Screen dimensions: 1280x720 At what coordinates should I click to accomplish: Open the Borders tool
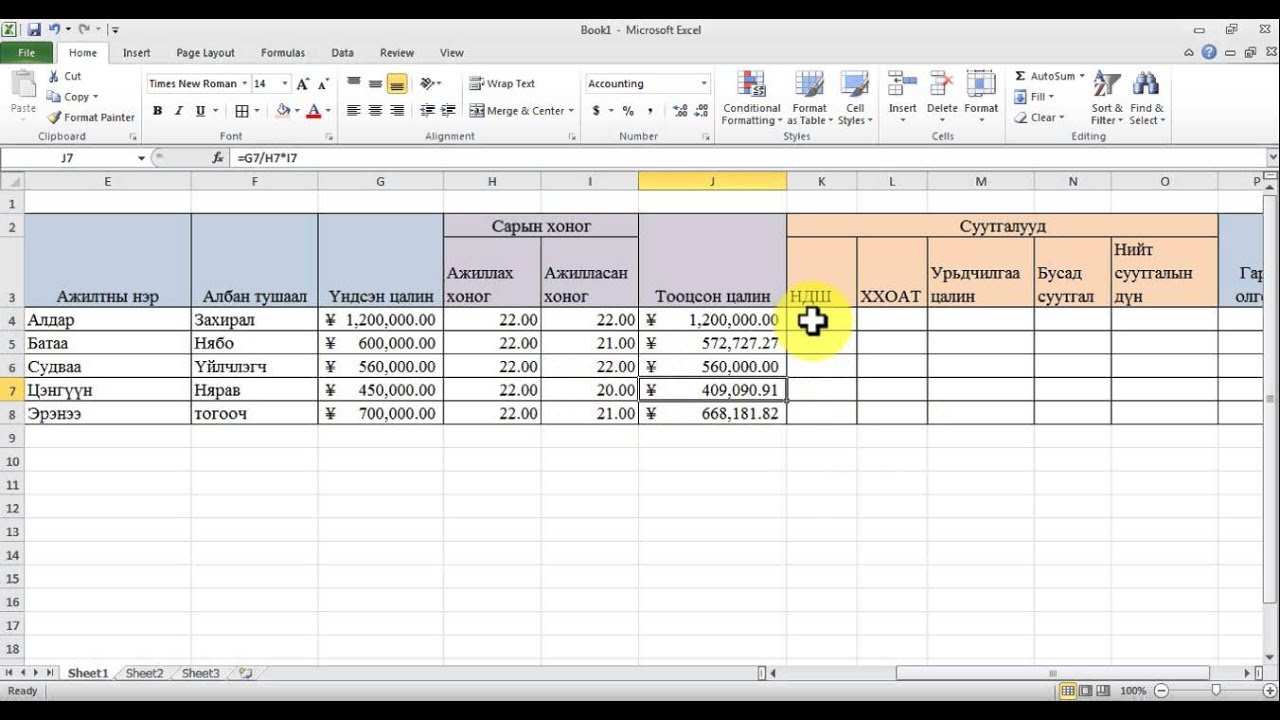[x=242, y=111]
